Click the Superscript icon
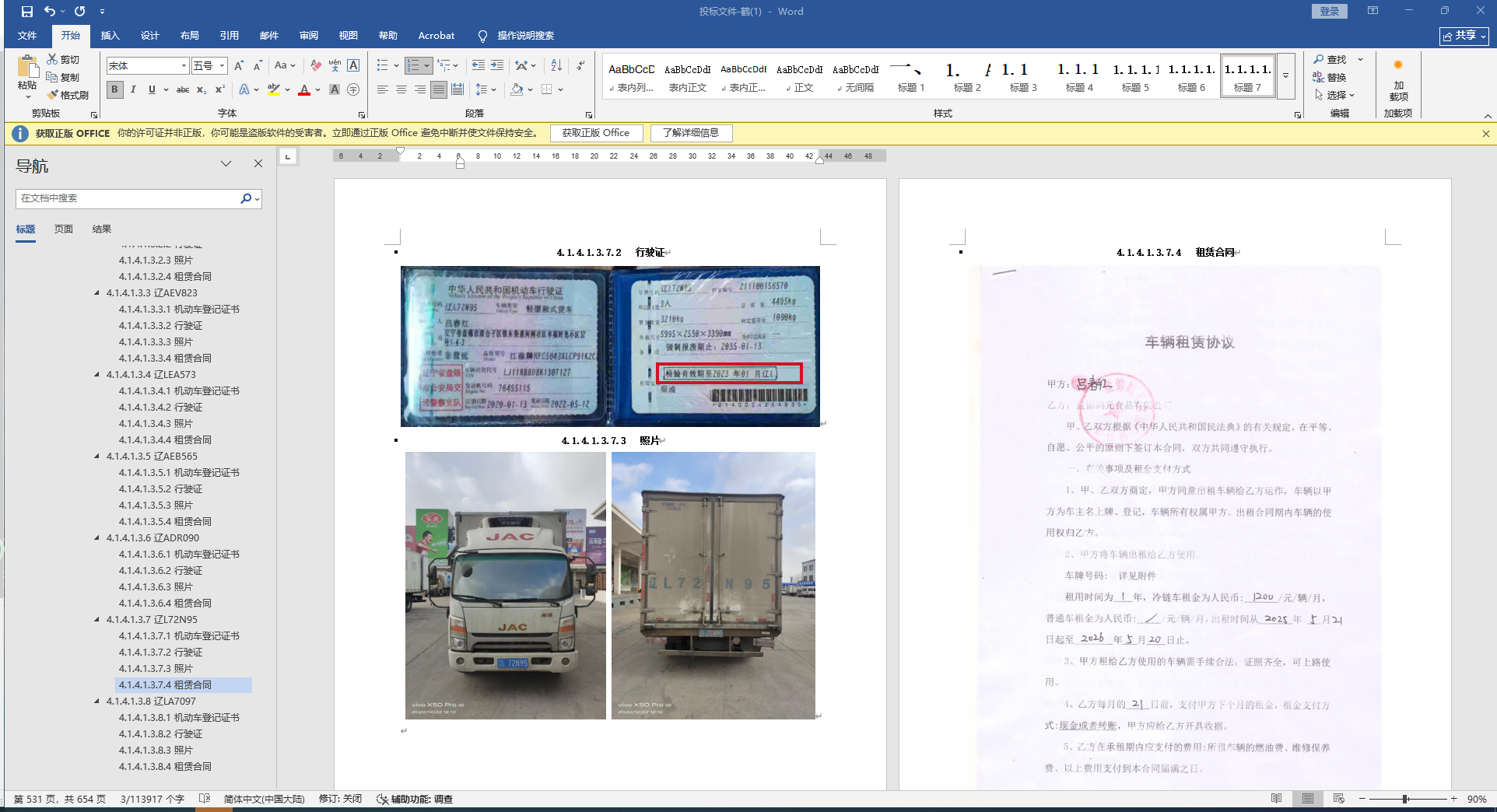 click(x=220, y=89)
